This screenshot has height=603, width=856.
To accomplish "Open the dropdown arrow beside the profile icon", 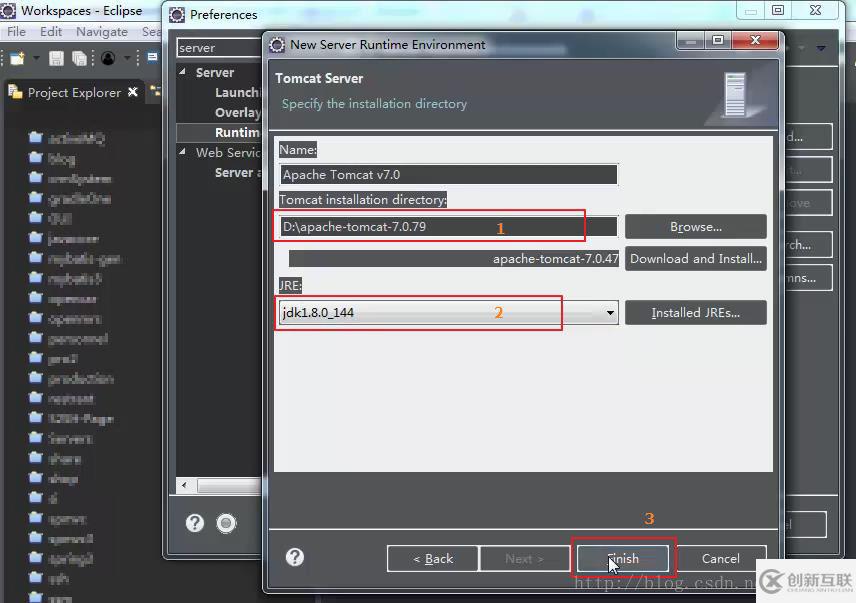I will click(x=127, y=58).
